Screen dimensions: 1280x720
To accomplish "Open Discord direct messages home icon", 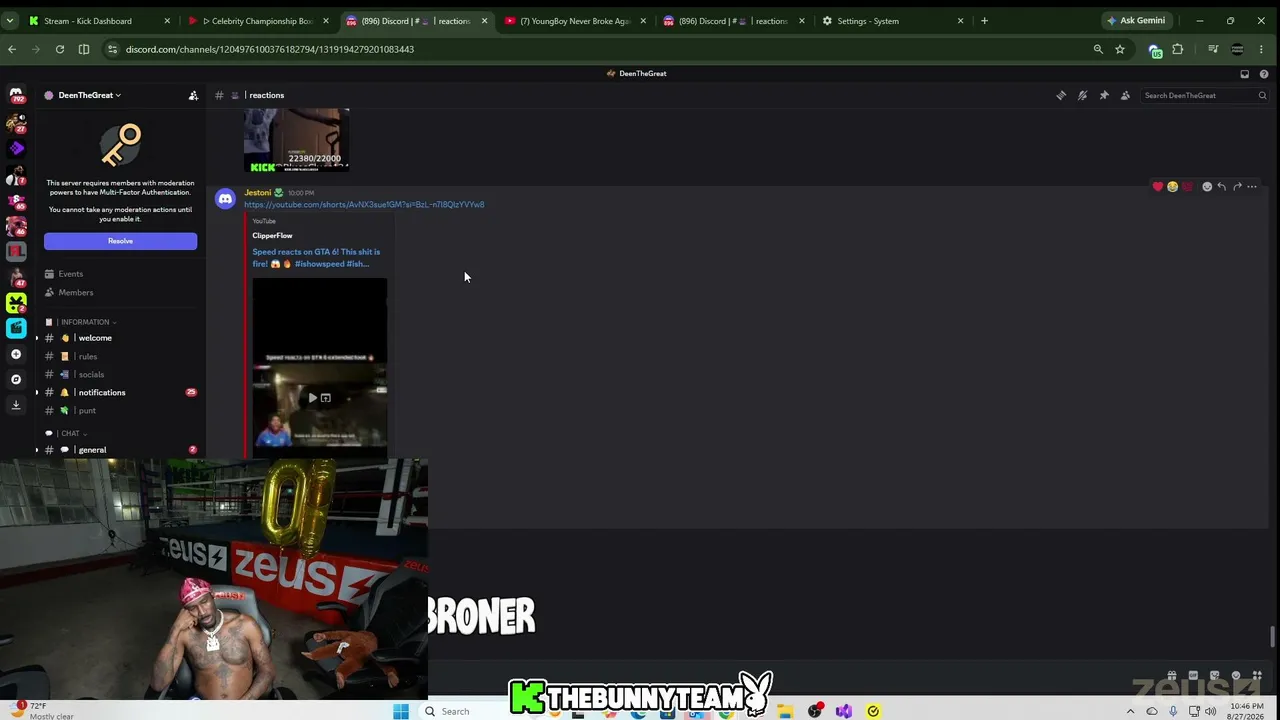I will click(x=16, y=95).
